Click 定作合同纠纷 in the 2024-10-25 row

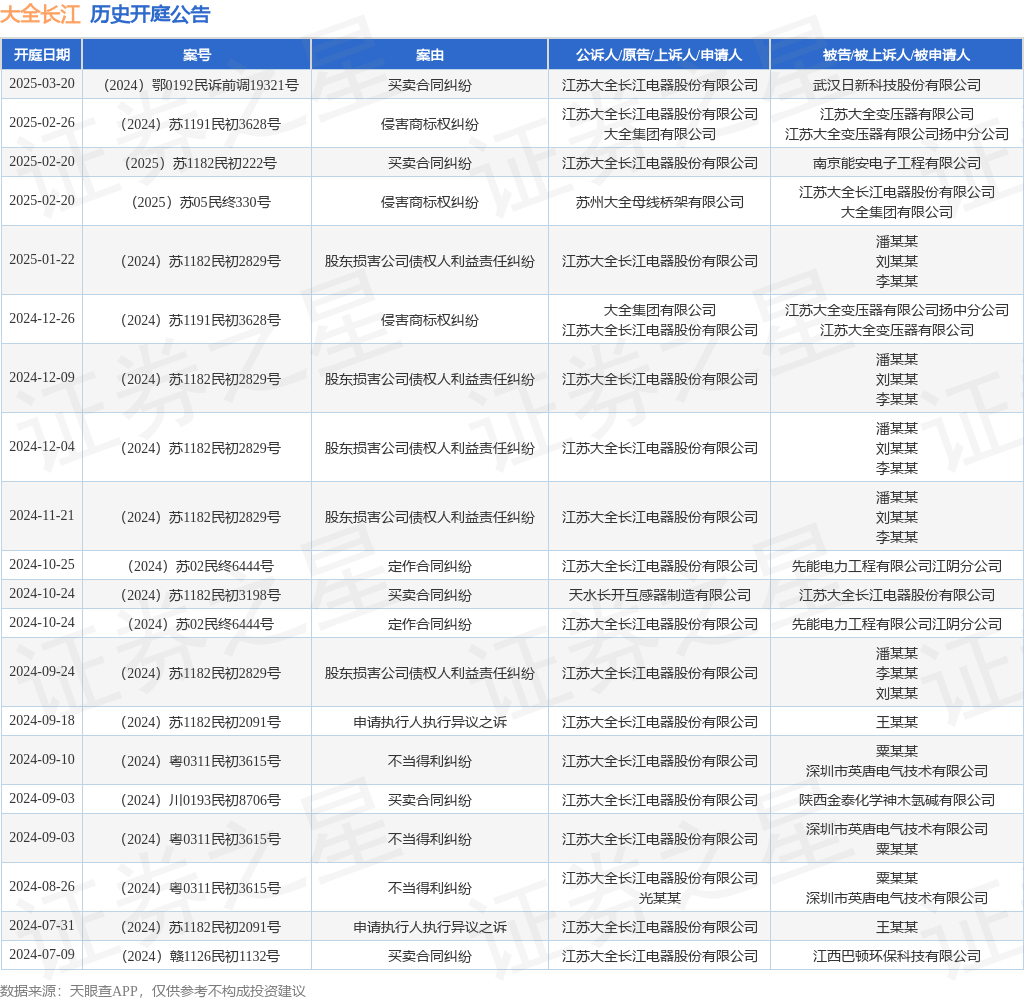(430, 566)
